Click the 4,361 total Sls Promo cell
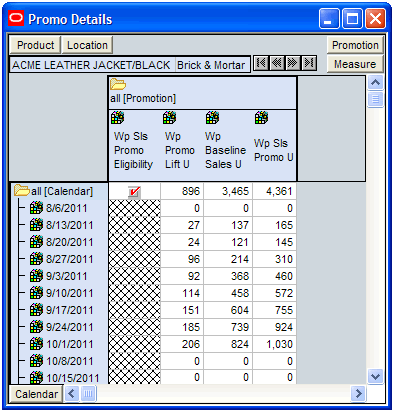394x413 pixels. click(x=274, y=191)
